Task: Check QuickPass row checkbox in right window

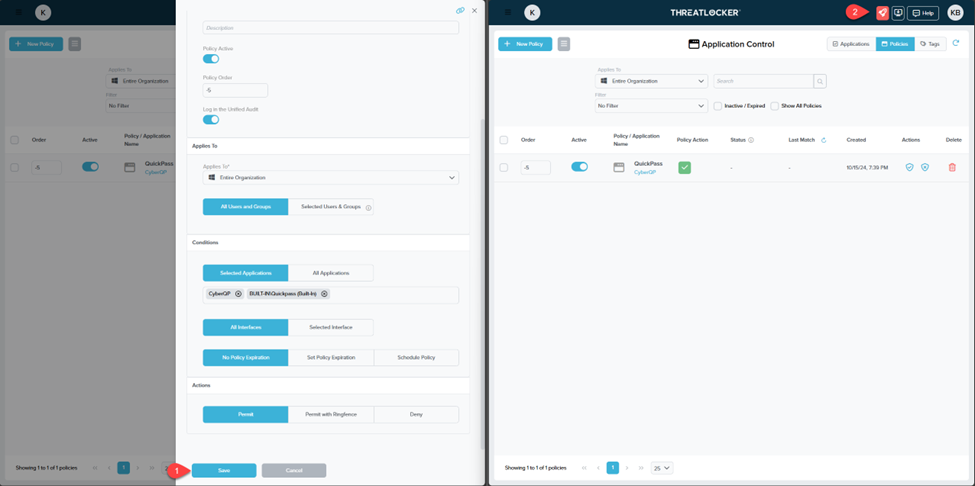Action: point(504,167)
